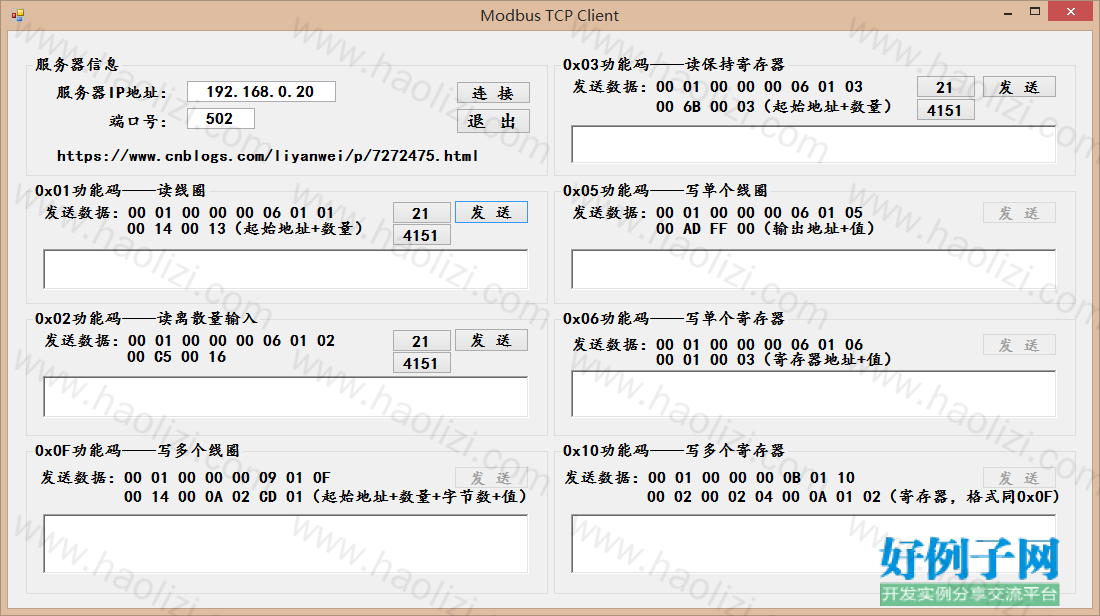Click the 0x01 read coils response box

tap(286, 269)
